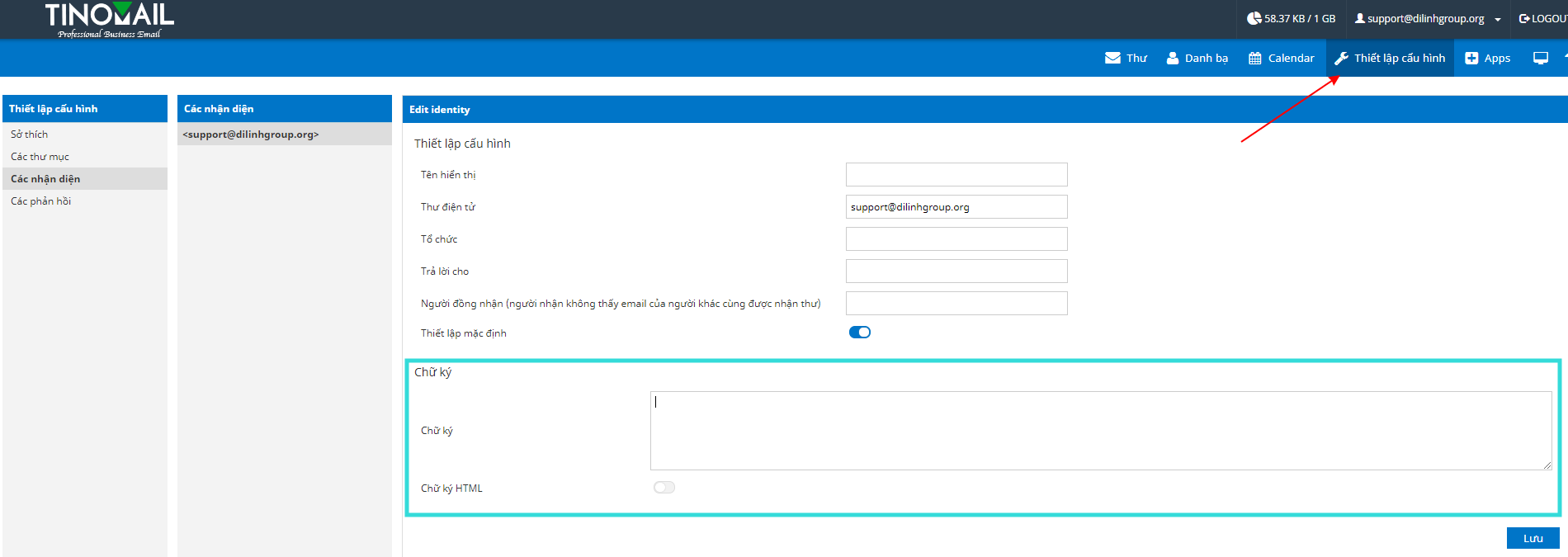Click the Tên hiển thị input field

pyautogui.click(x=956, y=174)
